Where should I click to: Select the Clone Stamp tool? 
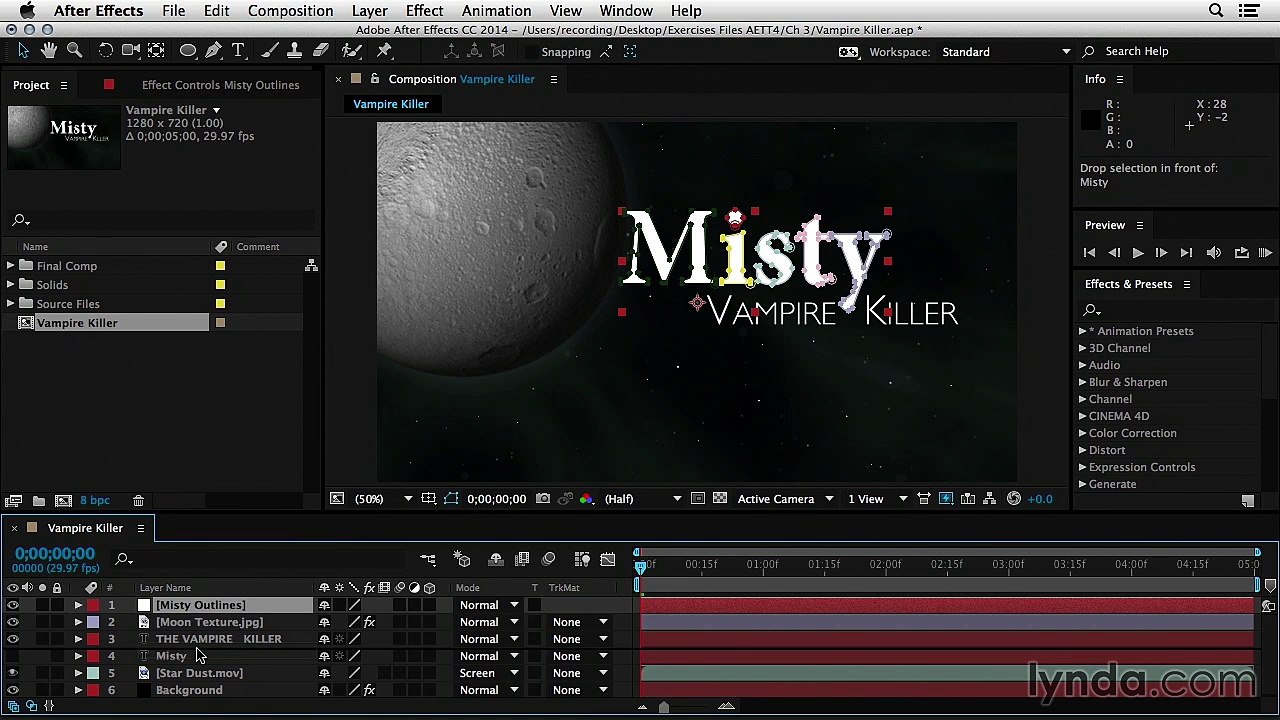tap(295, 51)
